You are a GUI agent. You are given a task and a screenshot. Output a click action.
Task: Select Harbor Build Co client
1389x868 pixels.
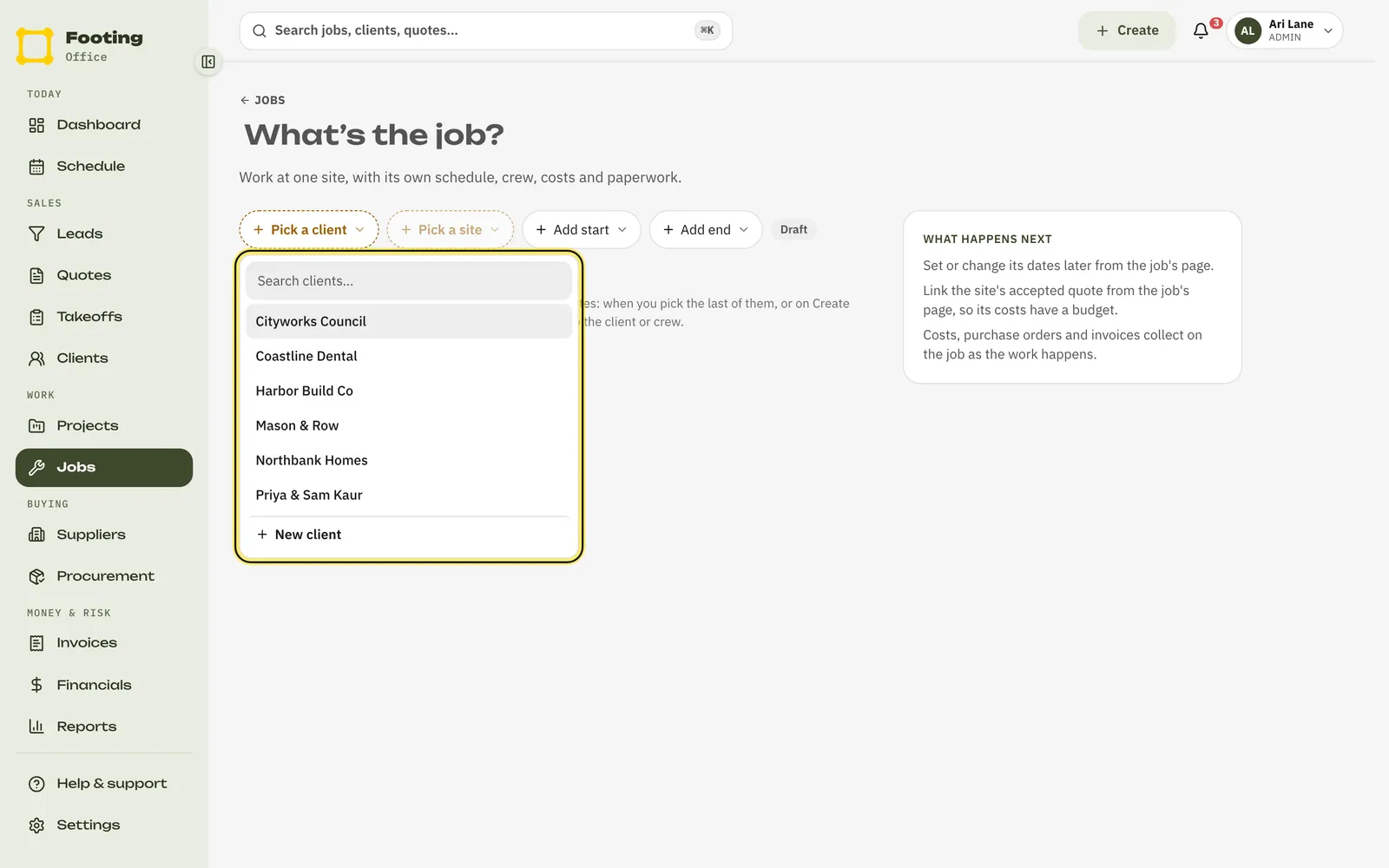(x=409, y=391)
